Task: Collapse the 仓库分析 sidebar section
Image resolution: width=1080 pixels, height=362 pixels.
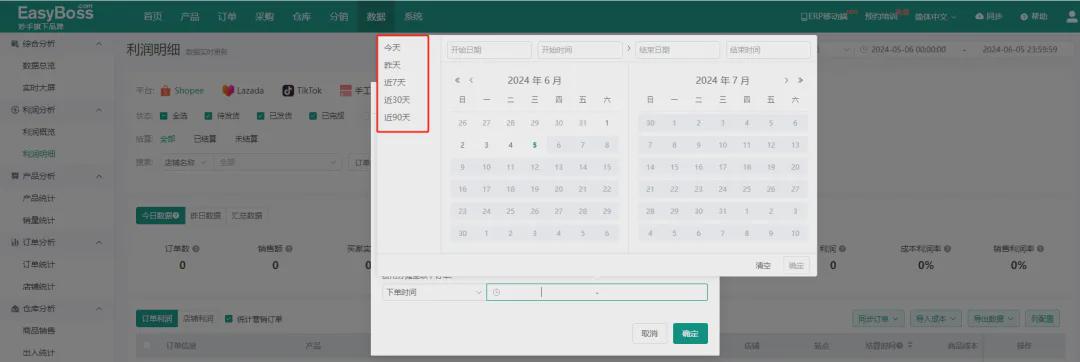Action: [x=99, y=308]
